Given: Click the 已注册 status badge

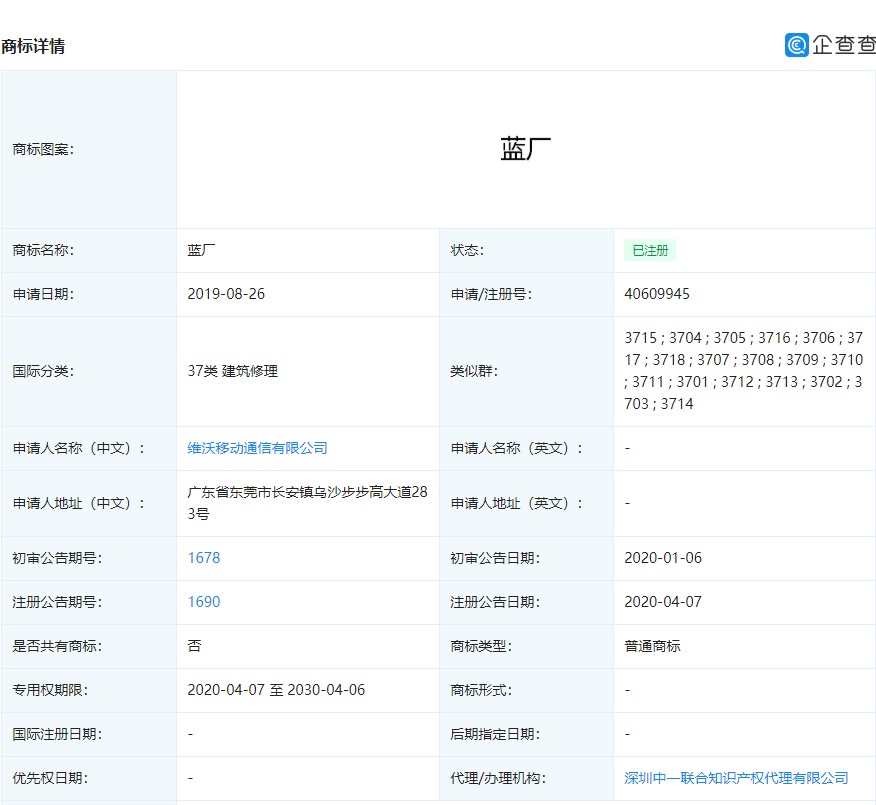Looking at the screenshot, I should click(650, 250).
